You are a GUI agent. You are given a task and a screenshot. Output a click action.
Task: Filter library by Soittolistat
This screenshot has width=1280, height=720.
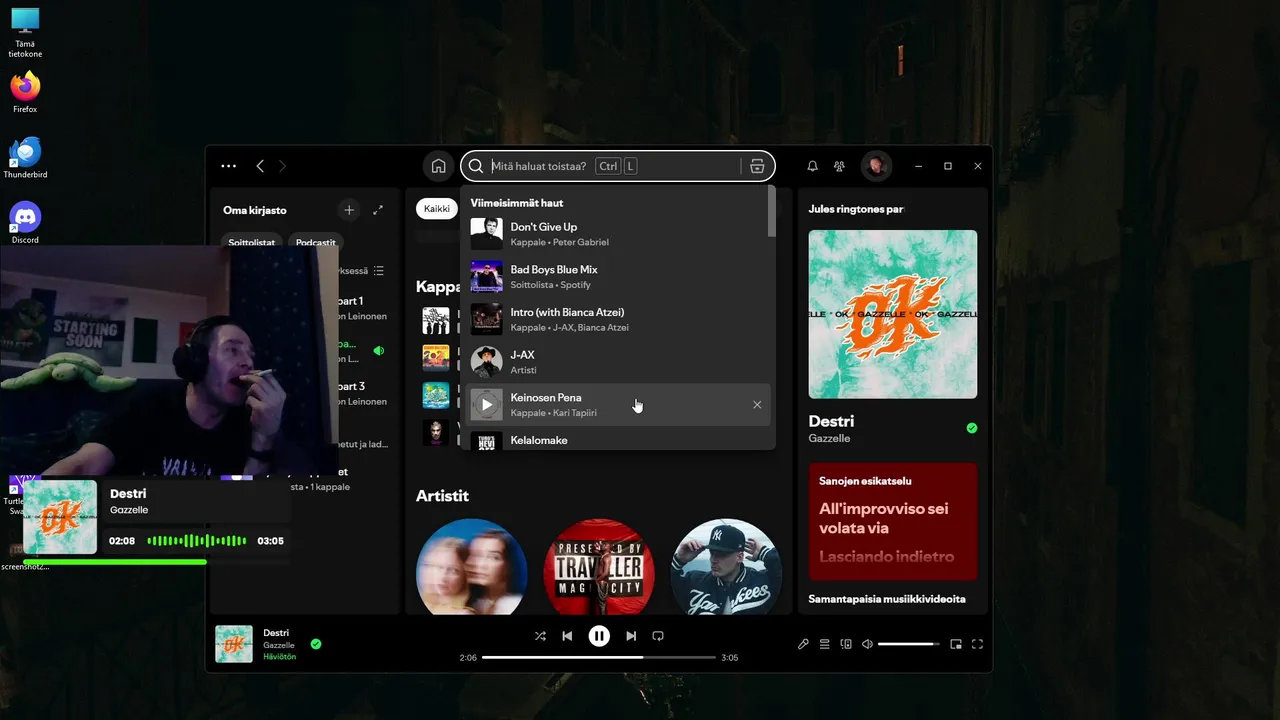251,241
